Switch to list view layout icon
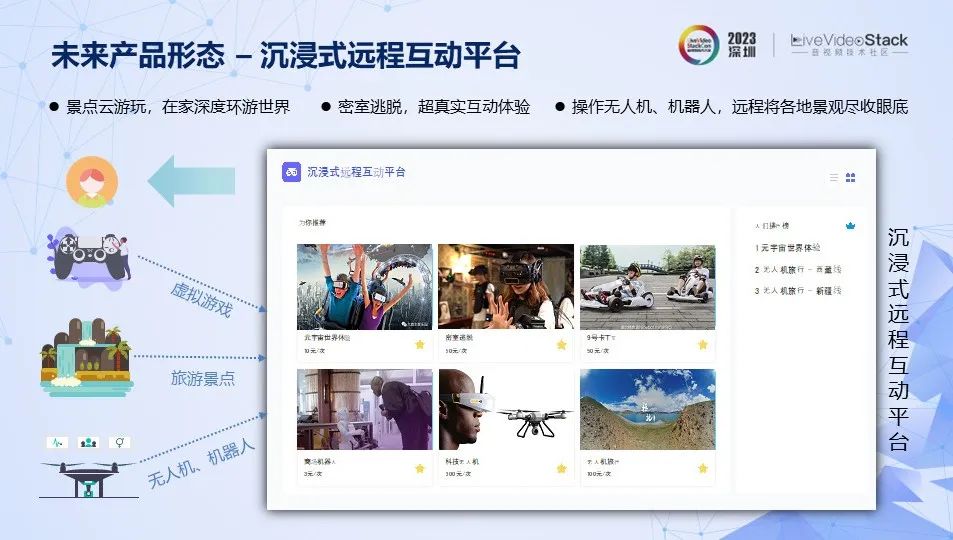 click(834, 178)
